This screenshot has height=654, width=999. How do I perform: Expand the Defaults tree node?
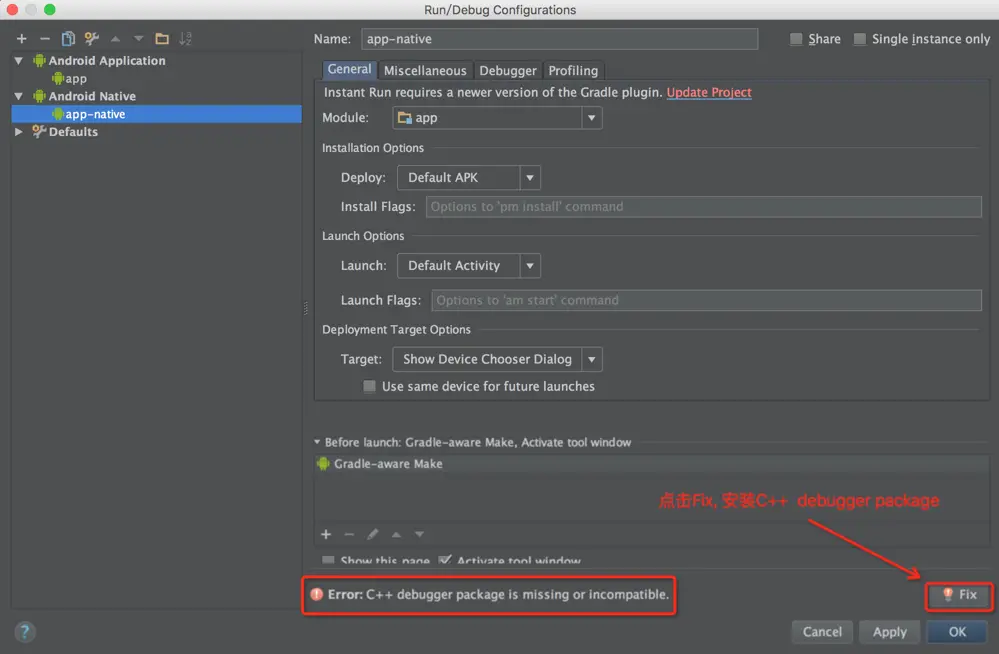coord(18,131)
